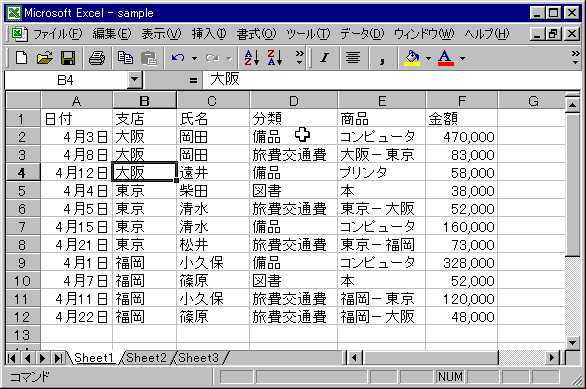Click the formula equals button
The height and width of the screenshot is (389, 586).
tap(193, 80)
